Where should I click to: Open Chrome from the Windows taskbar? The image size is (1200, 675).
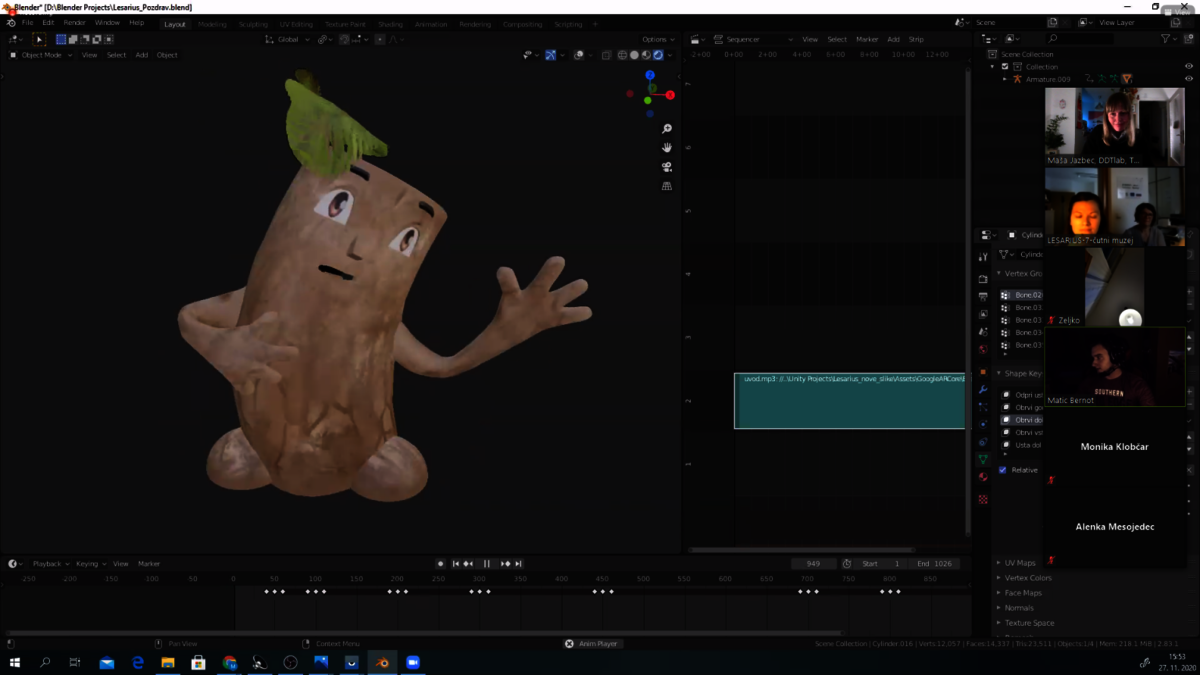(229, 662)
